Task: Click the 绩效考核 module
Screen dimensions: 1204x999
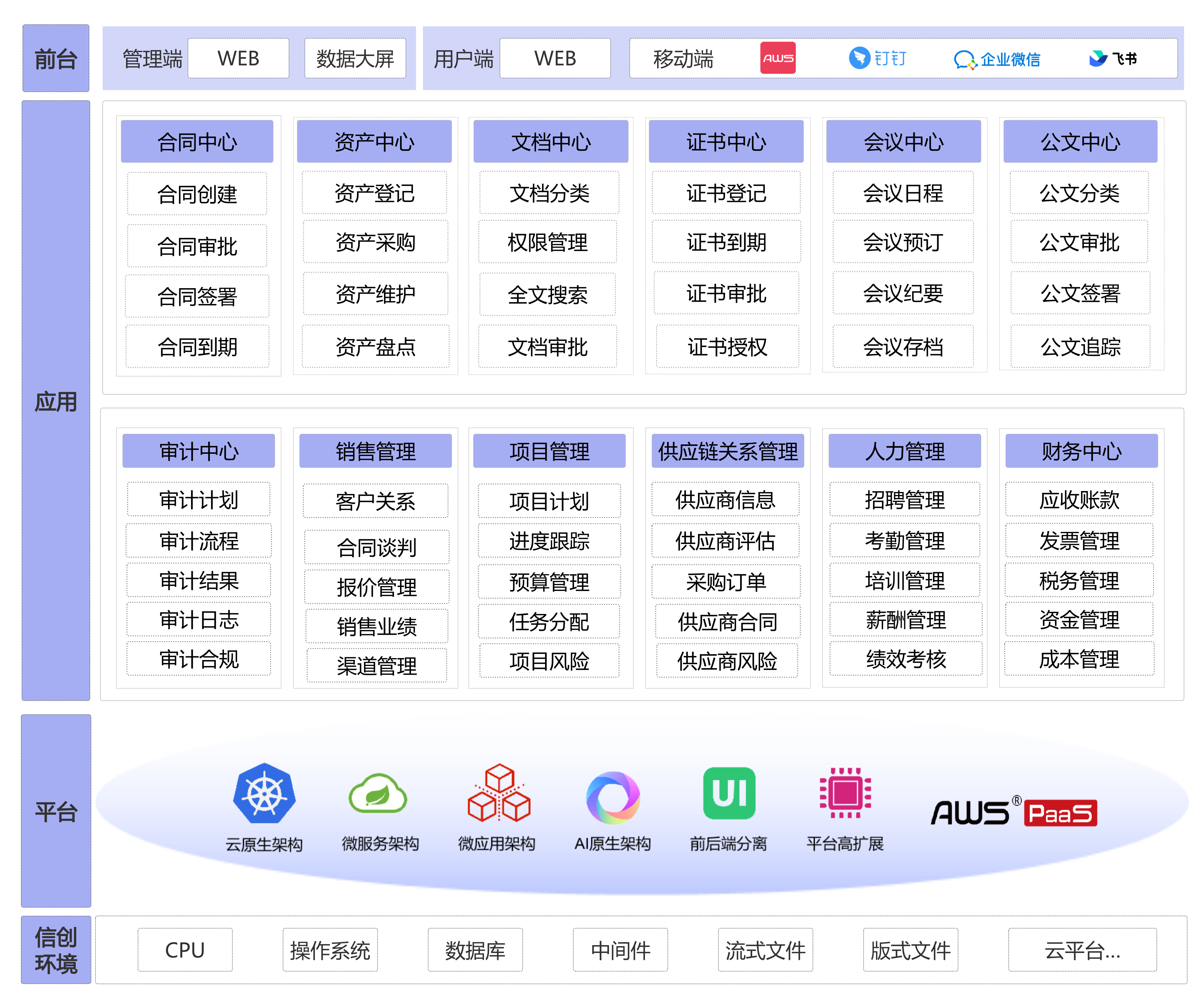Action: 906,658
